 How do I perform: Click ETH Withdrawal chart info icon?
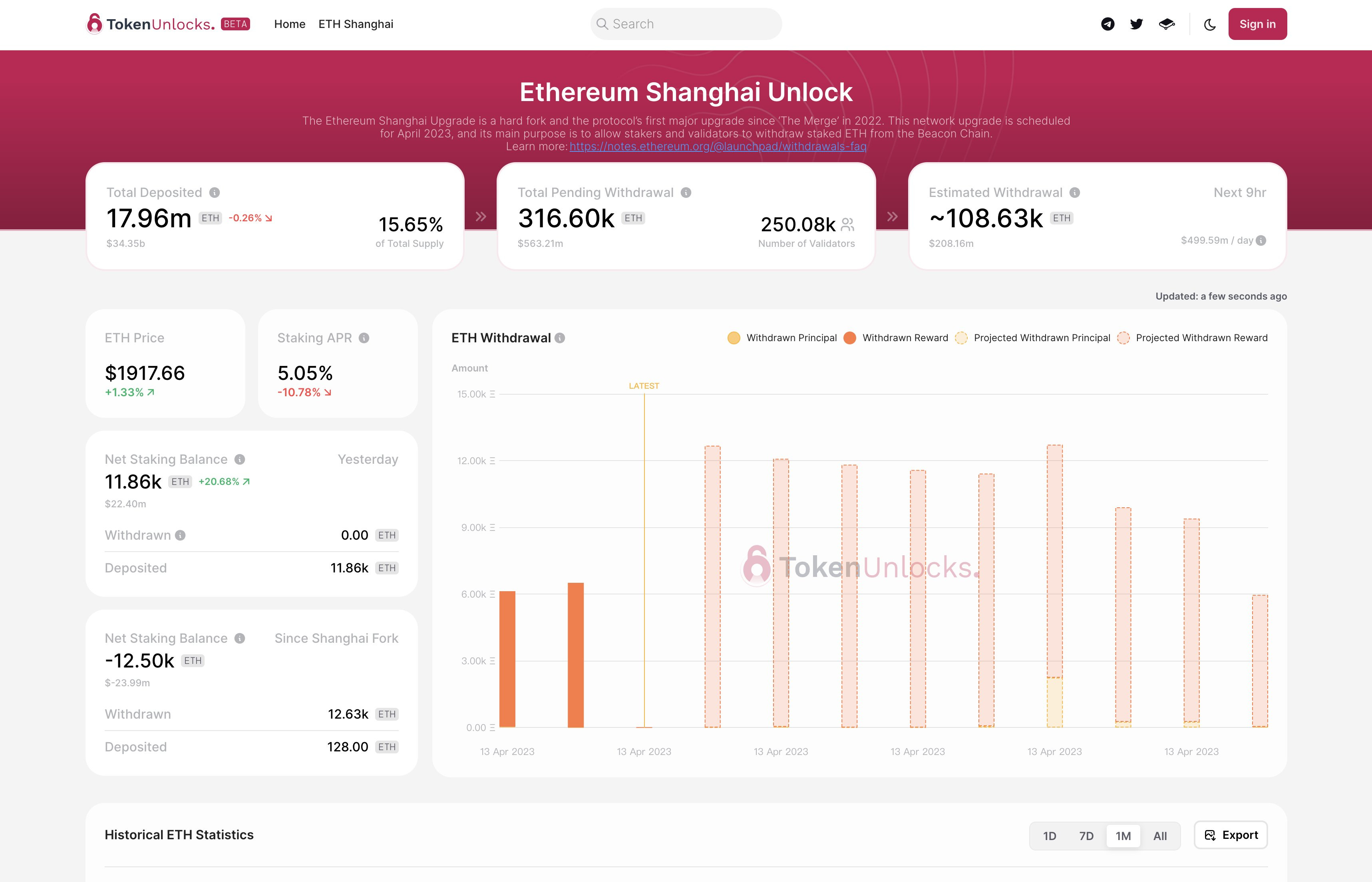[x=560, y=338]
